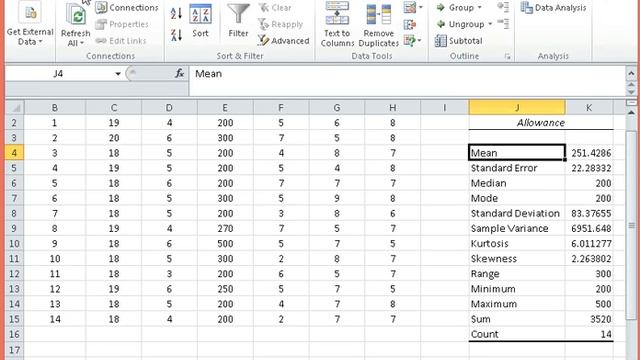Click the Standard Deviation label cell
640x360 pixels.
tap(517, 213)
